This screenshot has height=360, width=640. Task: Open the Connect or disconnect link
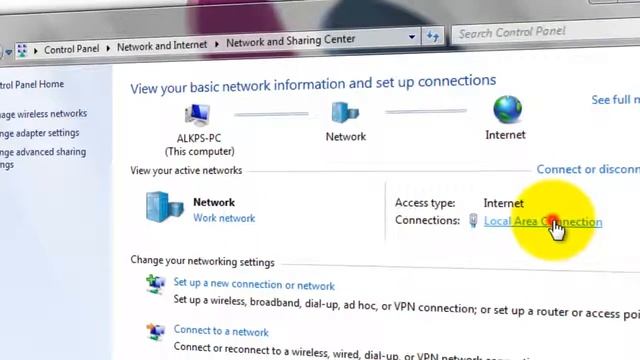(588, 169)
